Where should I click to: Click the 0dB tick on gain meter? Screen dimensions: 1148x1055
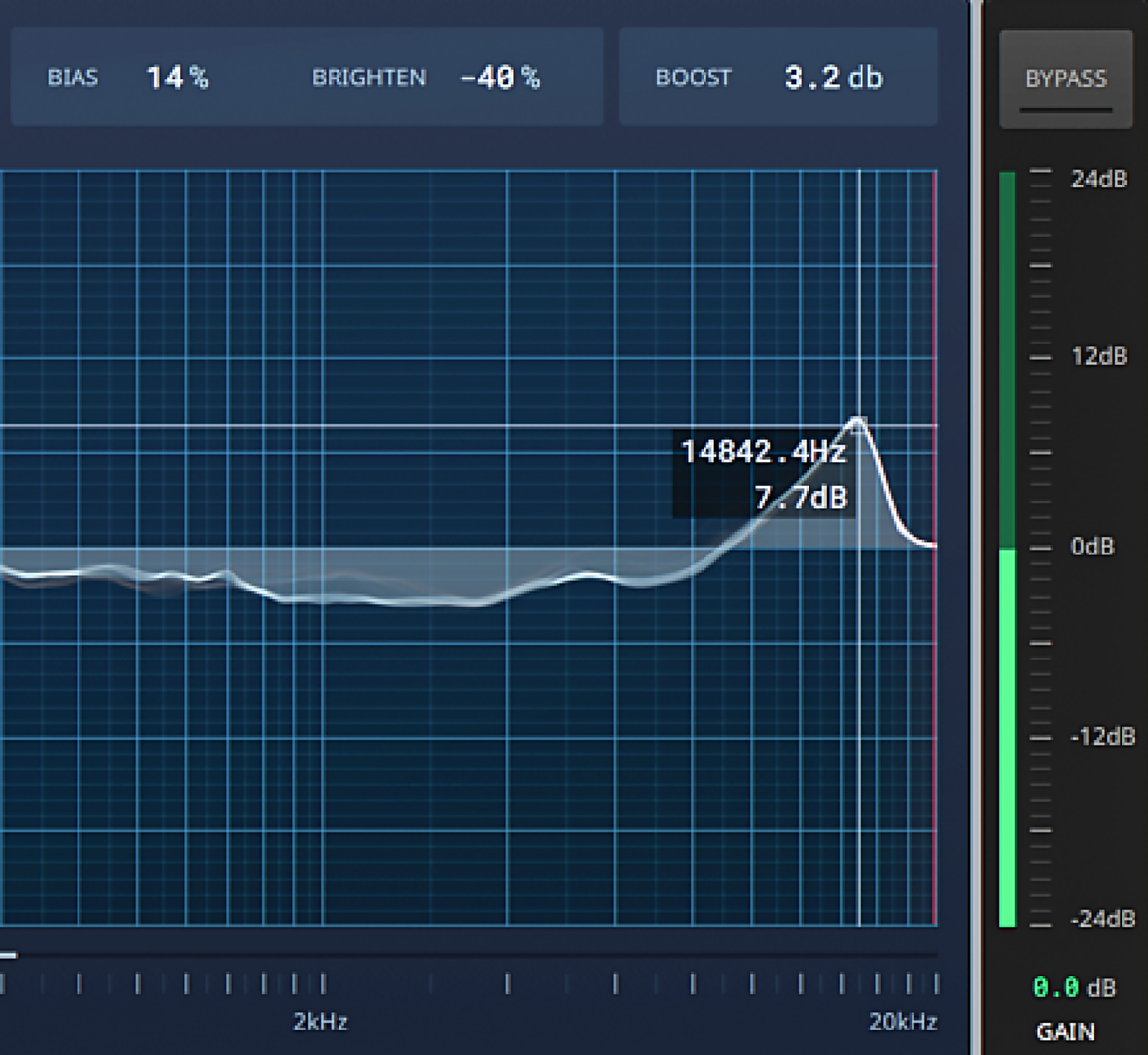tap(1040, 547)
